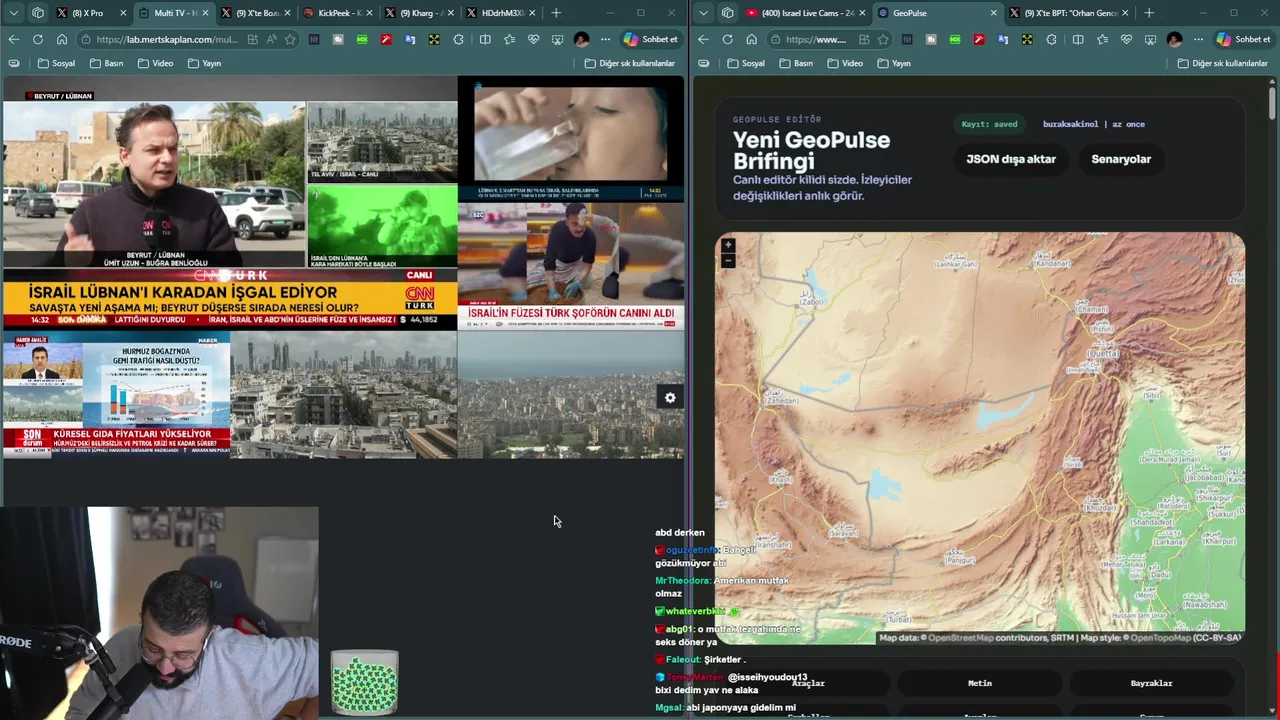Open favorites list icon in left browser
Screen dimensions: 1280x720
(509, 39)
